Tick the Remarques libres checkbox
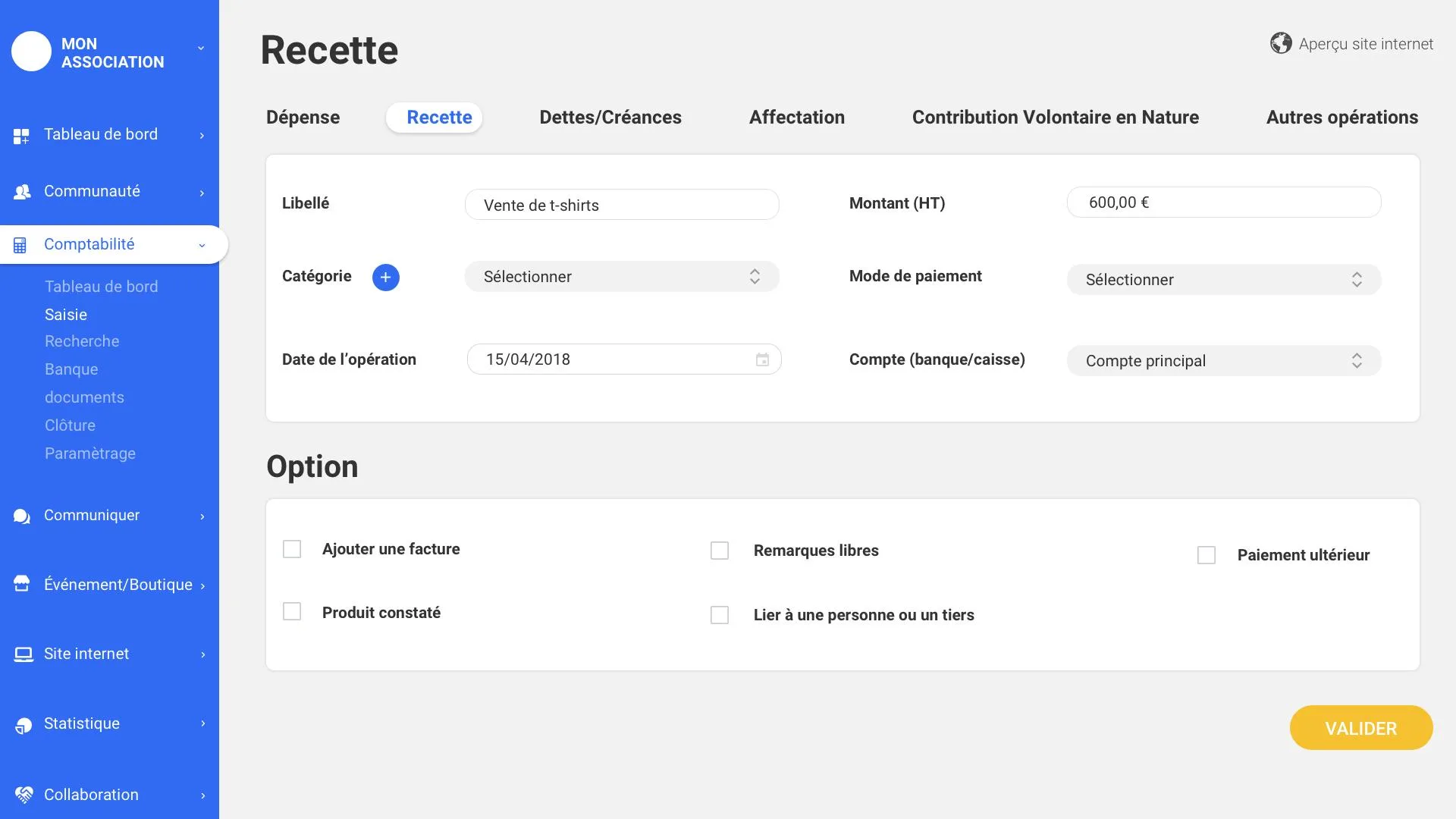 pos(720,551)
